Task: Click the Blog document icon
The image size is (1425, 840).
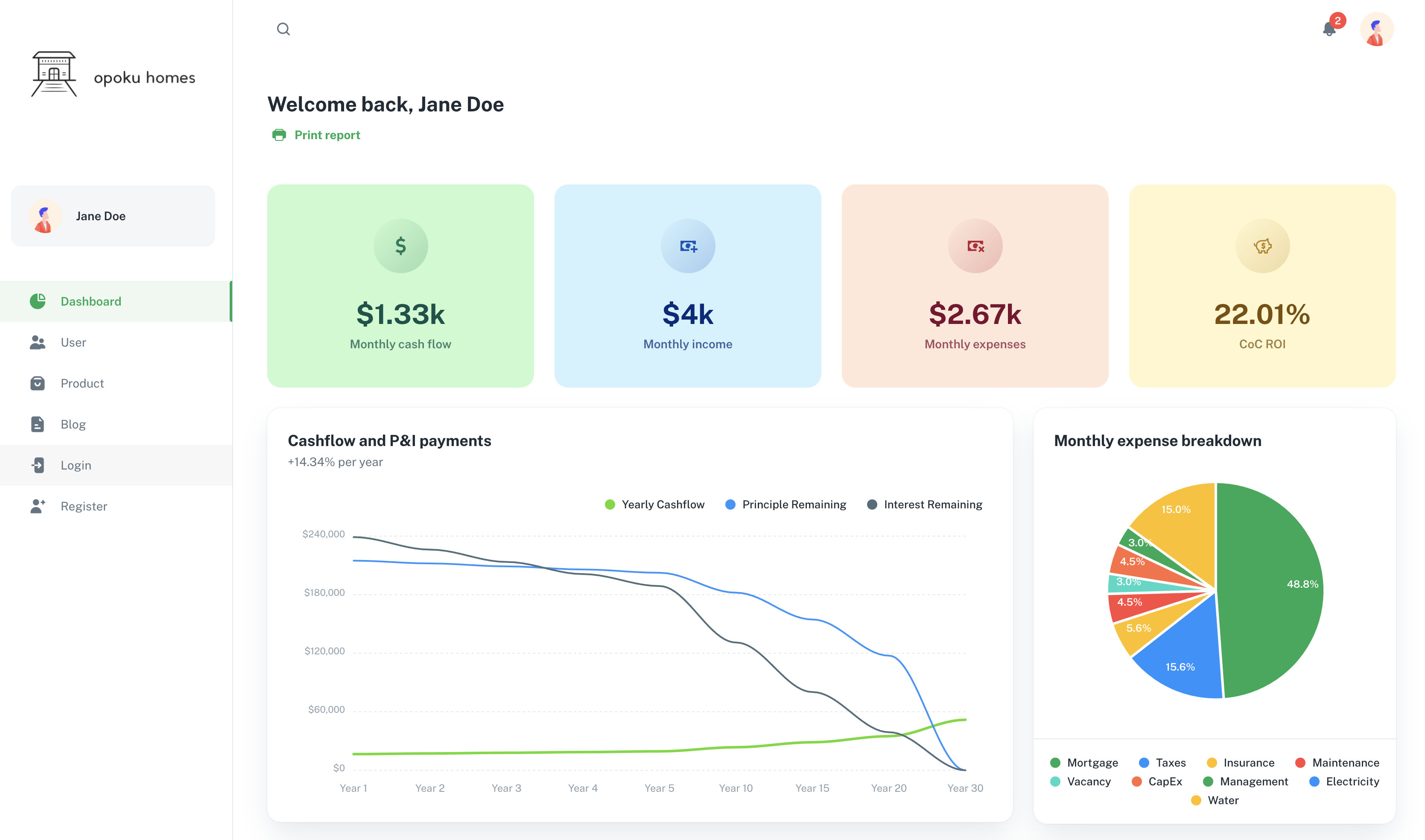Action: (x=38, y=425)
